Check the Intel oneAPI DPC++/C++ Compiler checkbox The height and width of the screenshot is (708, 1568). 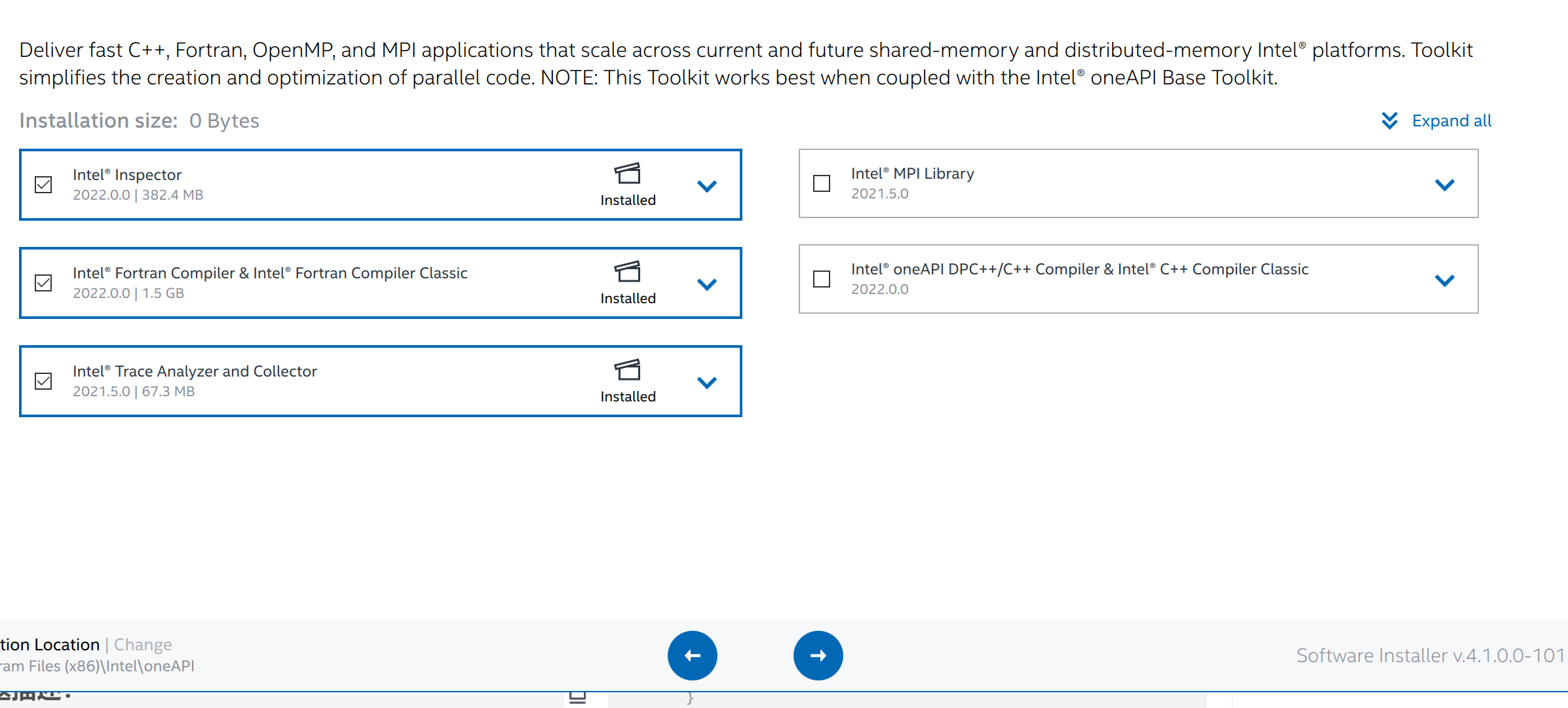(820, 279)
